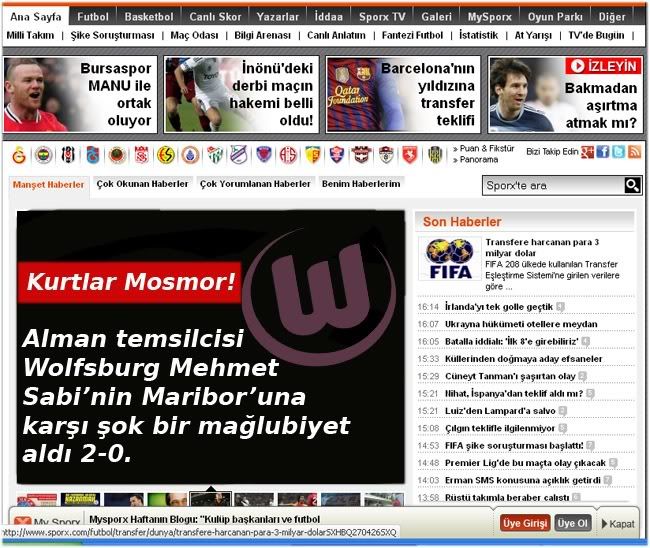Viewport: 650px width, 548px height.
Task: Go to Canlı Skor section
Action: (x=215, y=17)
